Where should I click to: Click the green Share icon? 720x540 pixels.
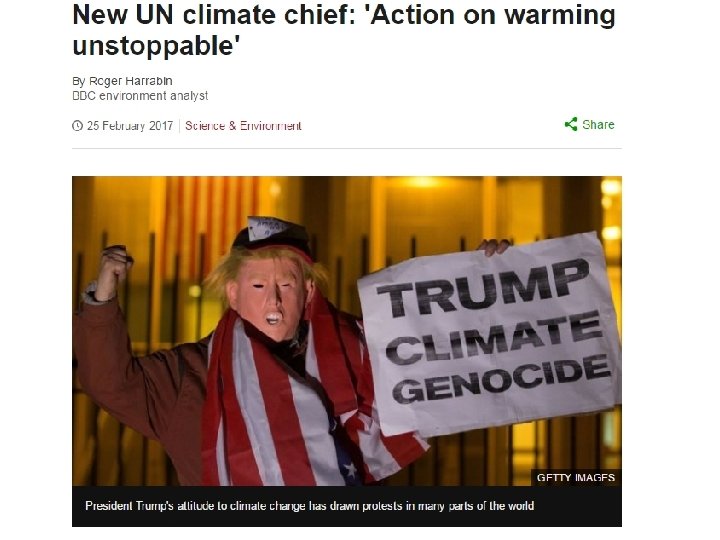tap(571, 124)
